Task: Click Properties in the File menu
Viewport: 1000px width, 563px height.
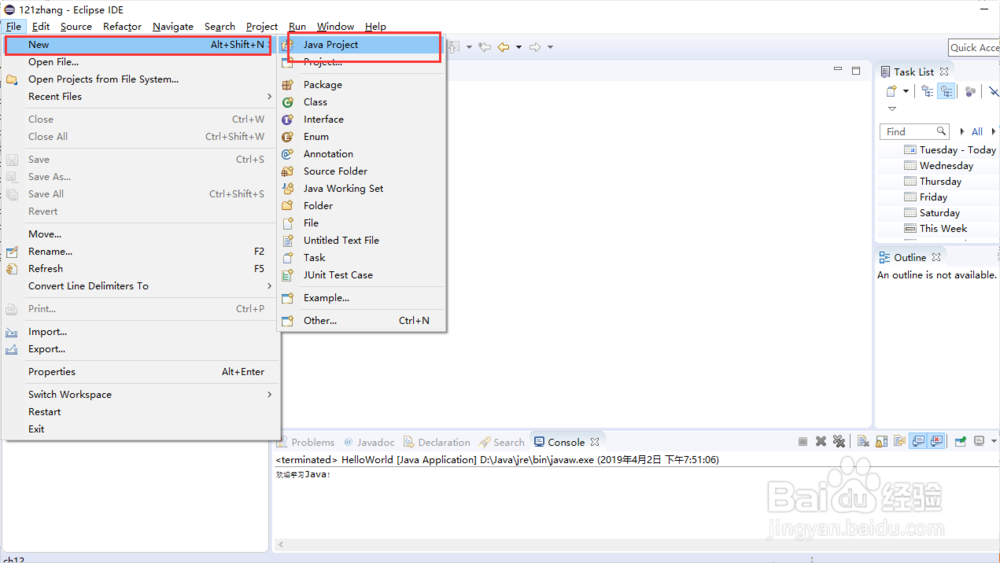Action: [x=141, y=372]
